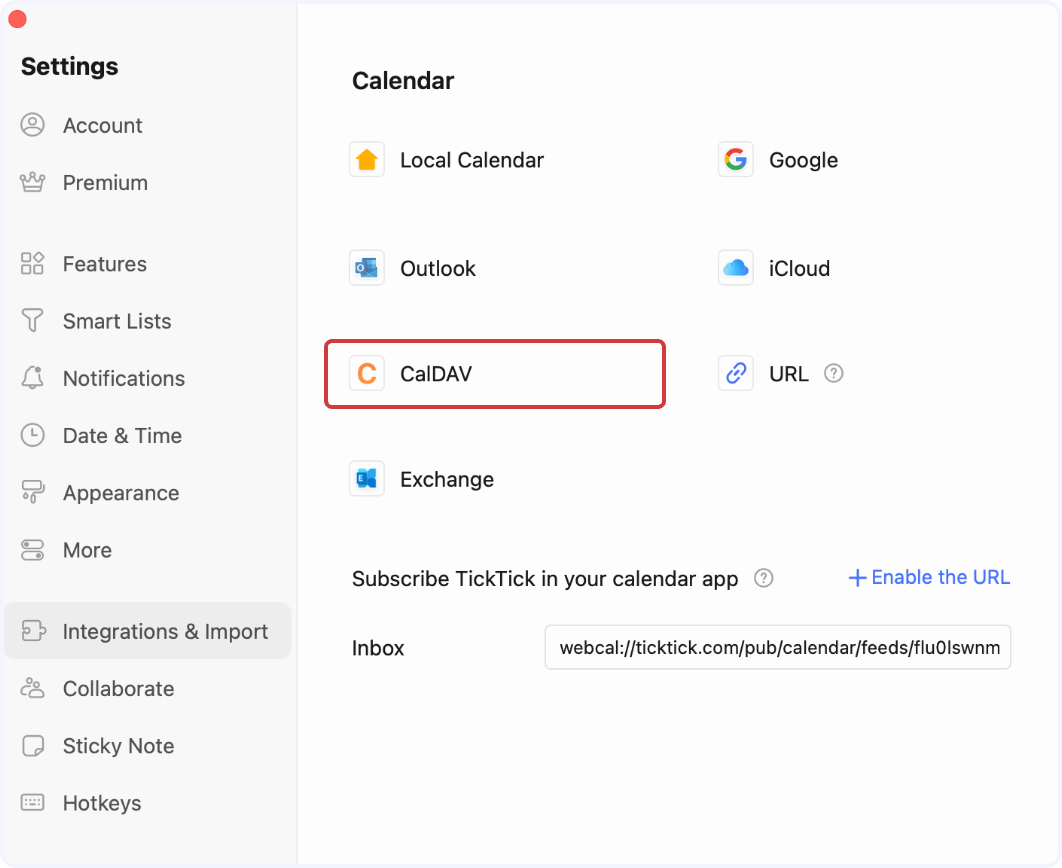Click the Appearance paint roller icon
The width and height of the screenshot is (1062, 868).
[x=33, y=492]
